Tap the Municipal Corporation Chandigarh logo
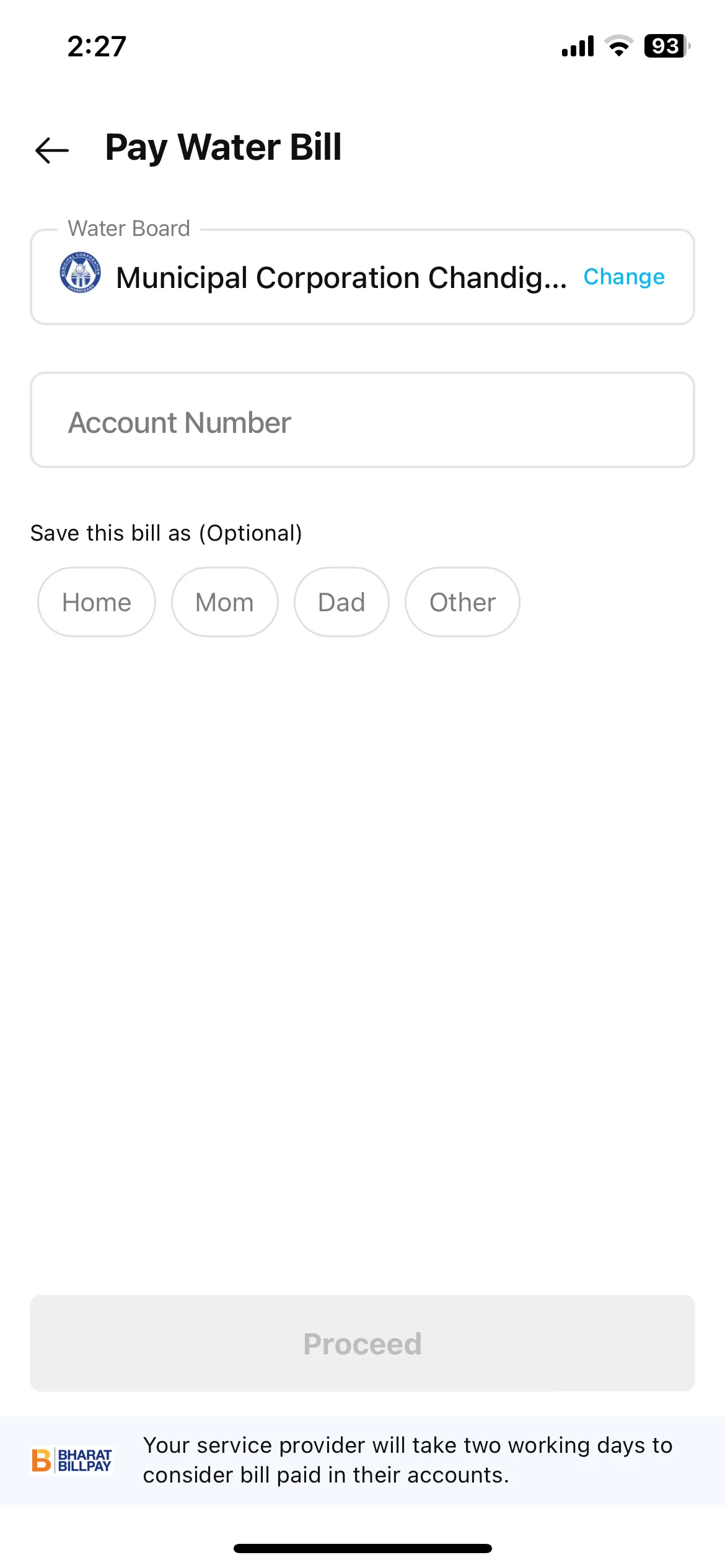 tap(81, 272)
